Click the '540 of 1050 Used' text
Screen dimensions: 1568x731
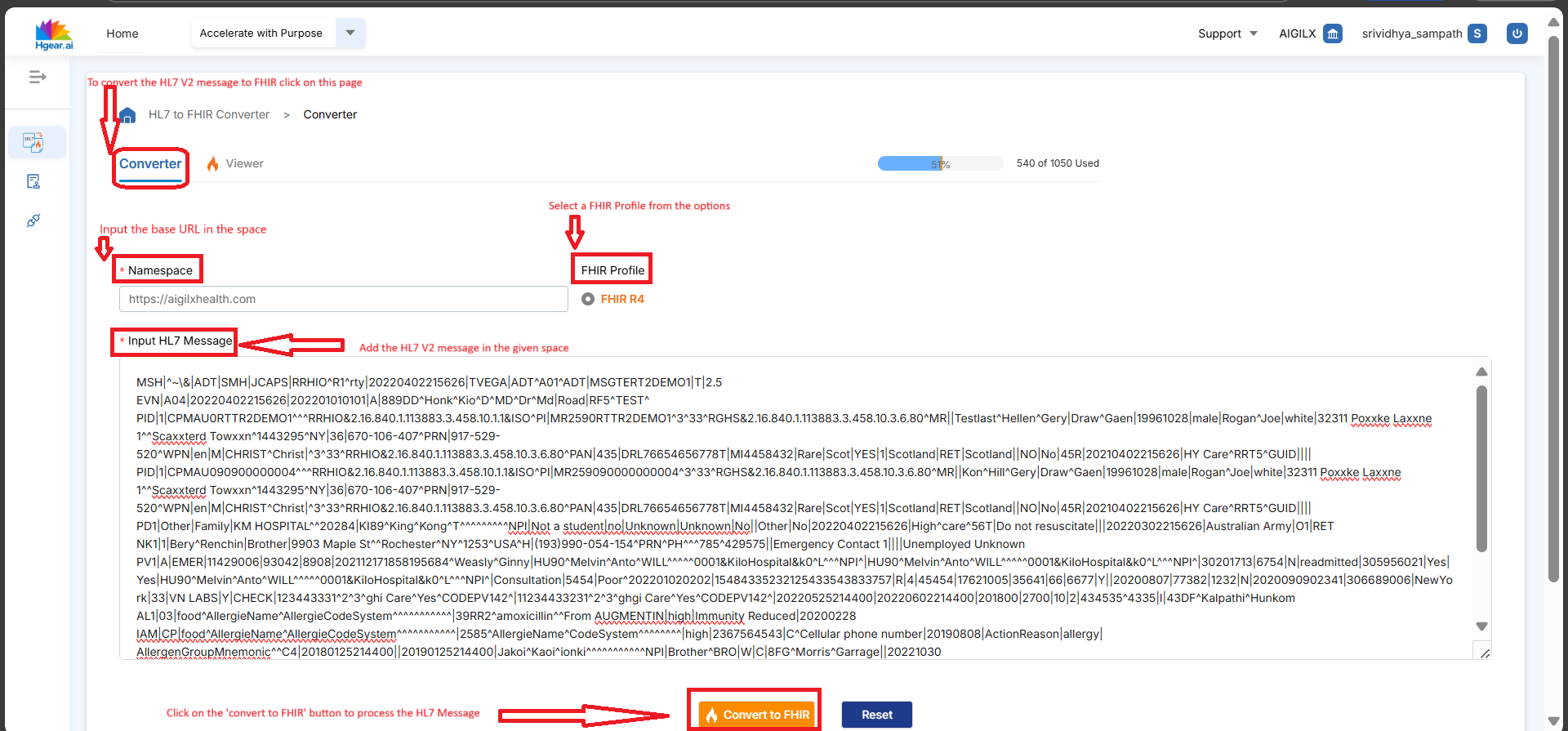tap(1058, 163)
